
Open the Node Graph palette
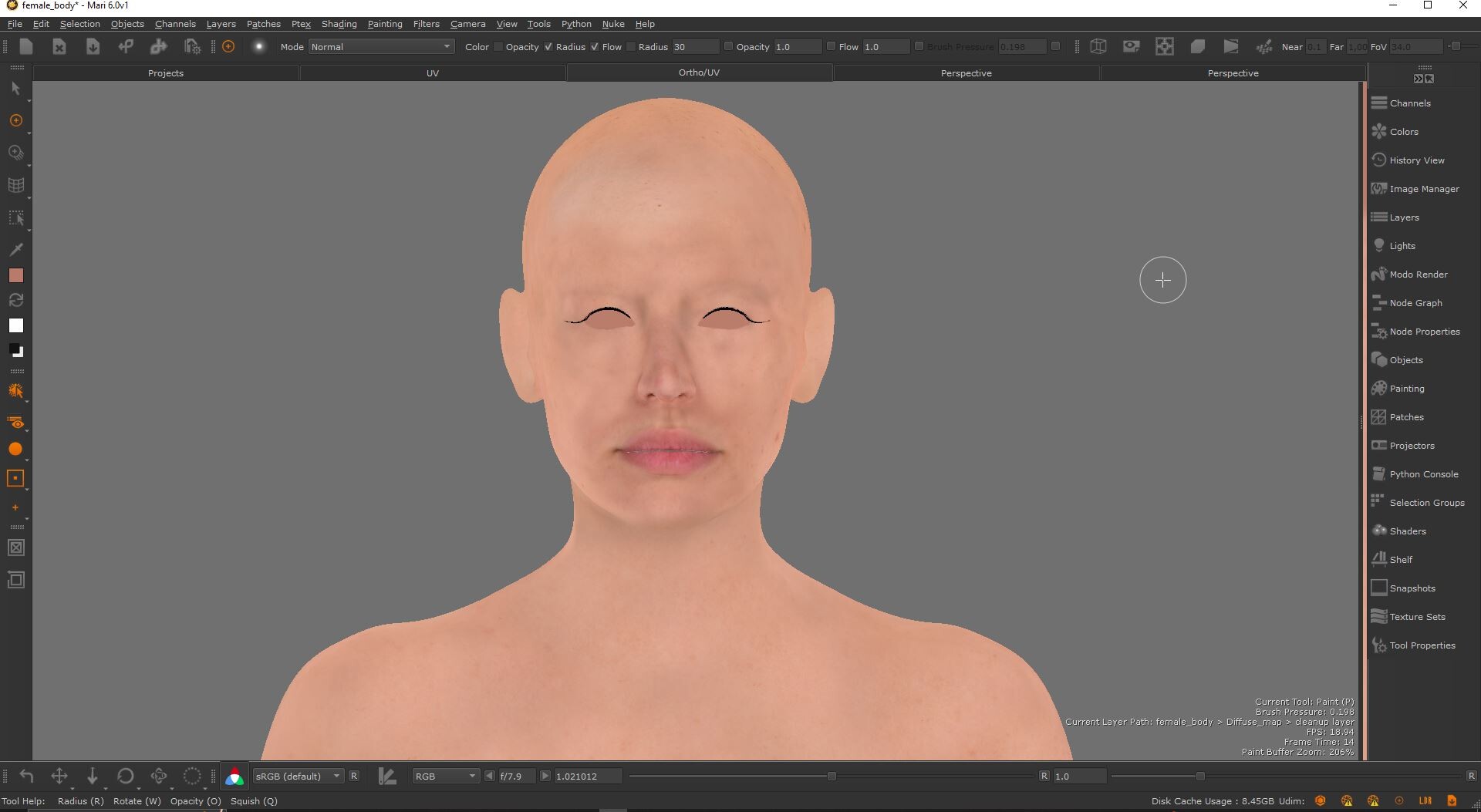1415,303
